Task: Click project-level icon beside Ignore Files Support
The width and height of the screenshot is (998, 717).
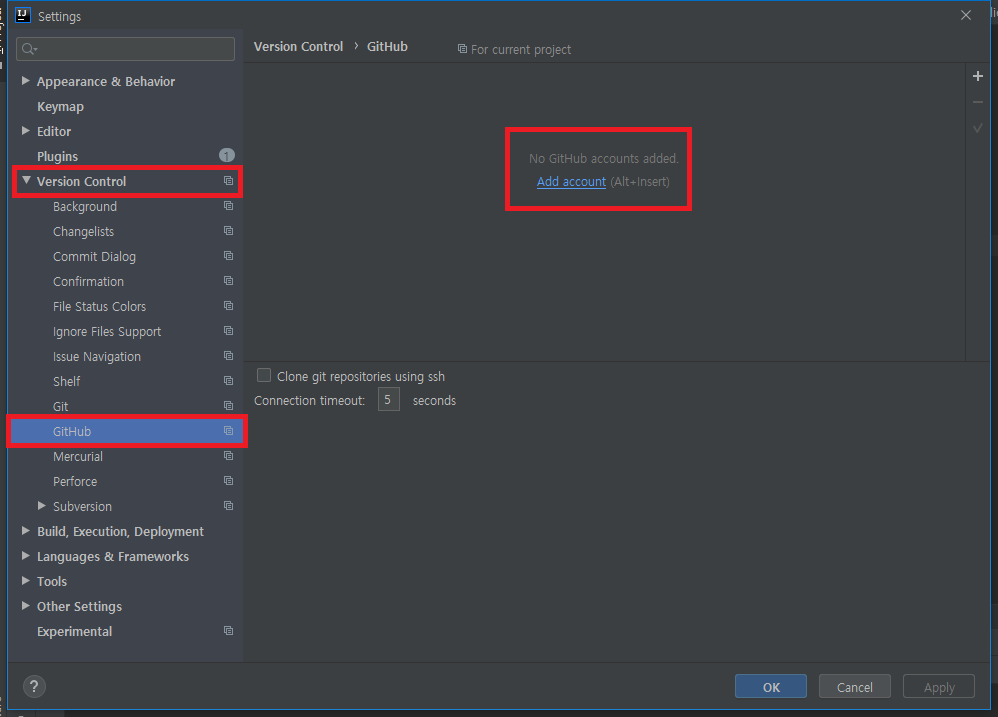Action: tap(228, 331)
